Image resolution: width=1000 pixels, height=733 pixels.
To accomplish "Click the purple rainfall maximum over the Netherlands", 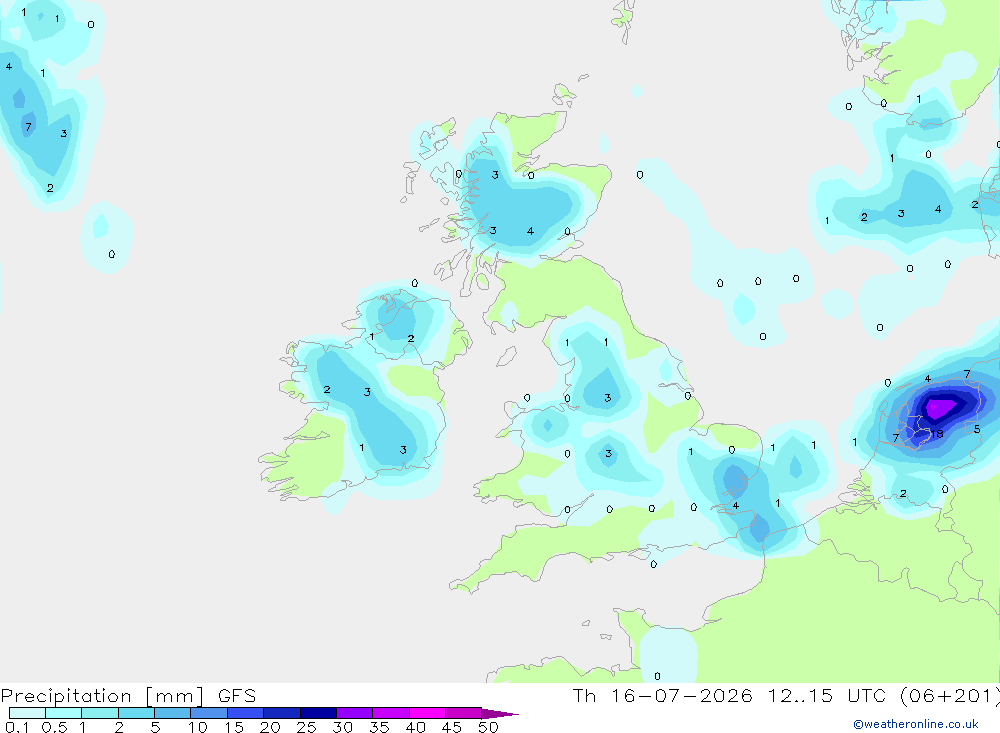I will [939, 407].
